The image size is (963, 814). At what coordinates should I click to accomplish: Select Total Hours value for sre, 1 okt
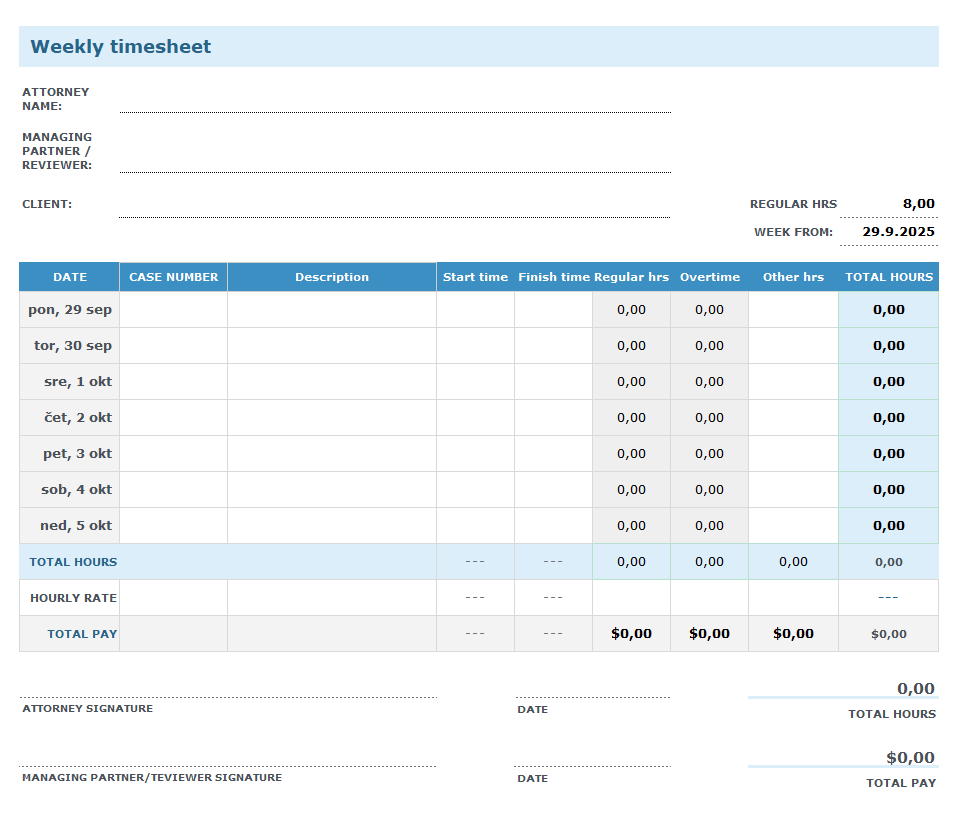[889, 382]
